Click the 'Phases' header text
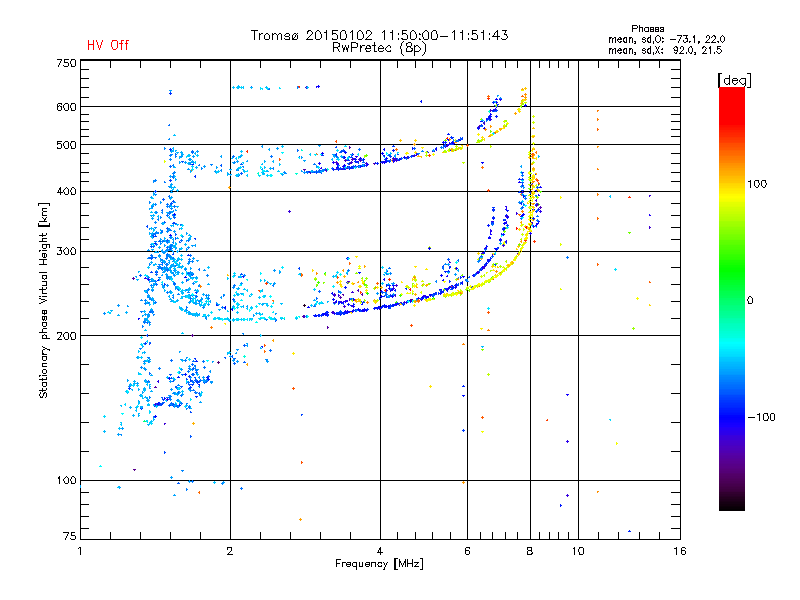The image size is (800, 600). tap(647, 29)
